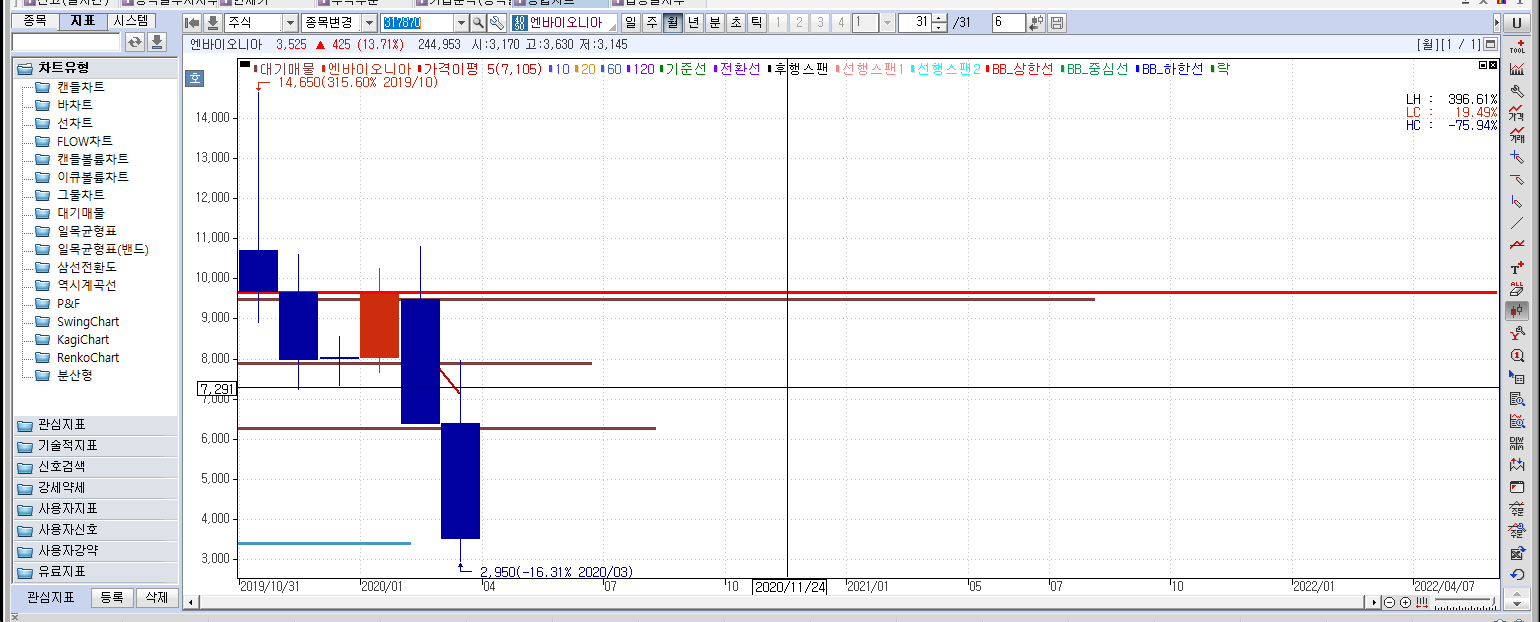Screen dimensions: 1540x622
Task: Click the jump-to-first arrow icon in toolbar
Action: pos(193,23)
